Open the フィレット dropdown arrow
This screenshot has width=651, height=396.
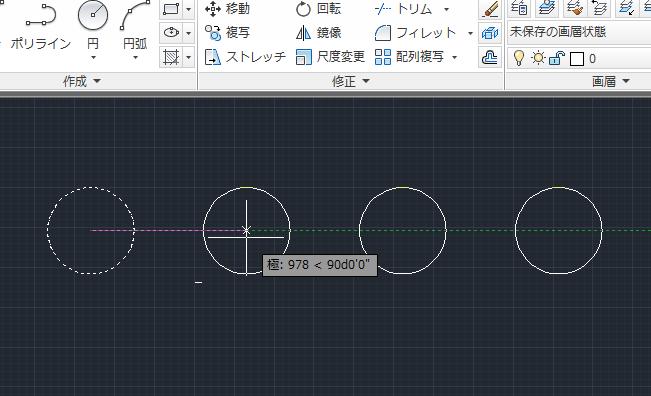click(470, 33)
